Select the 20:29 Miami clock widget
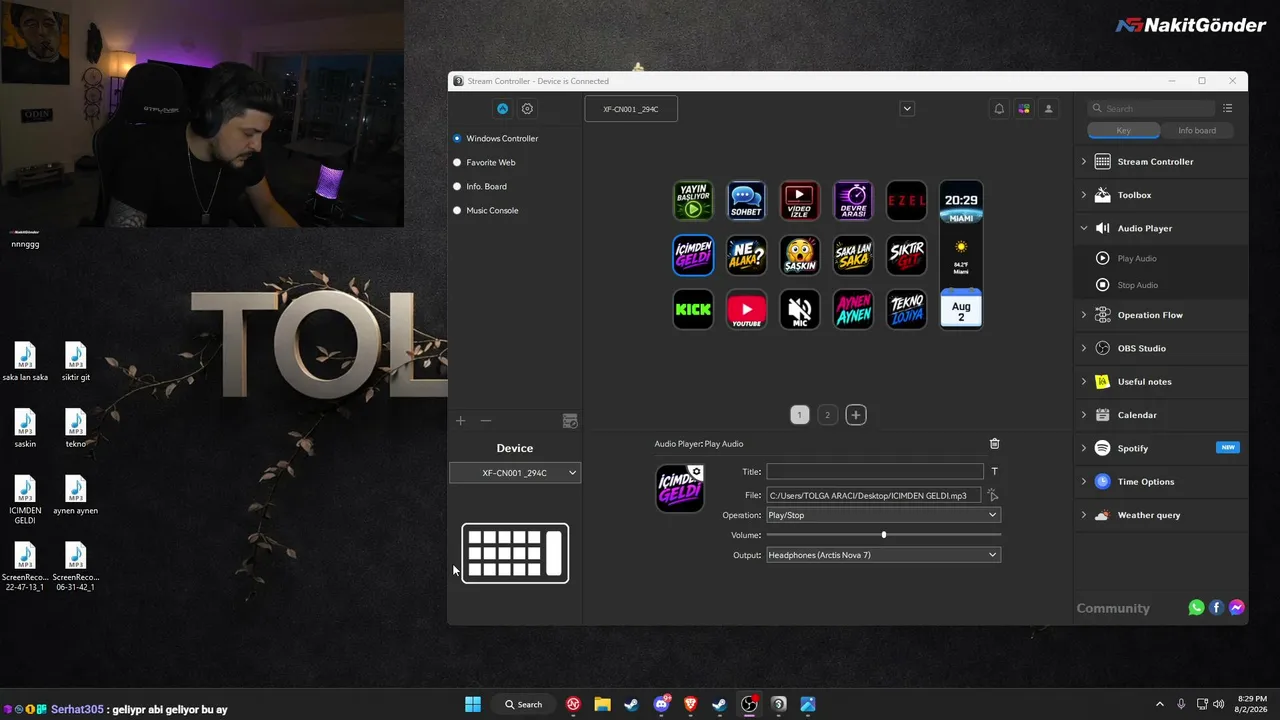 point(961,201)
